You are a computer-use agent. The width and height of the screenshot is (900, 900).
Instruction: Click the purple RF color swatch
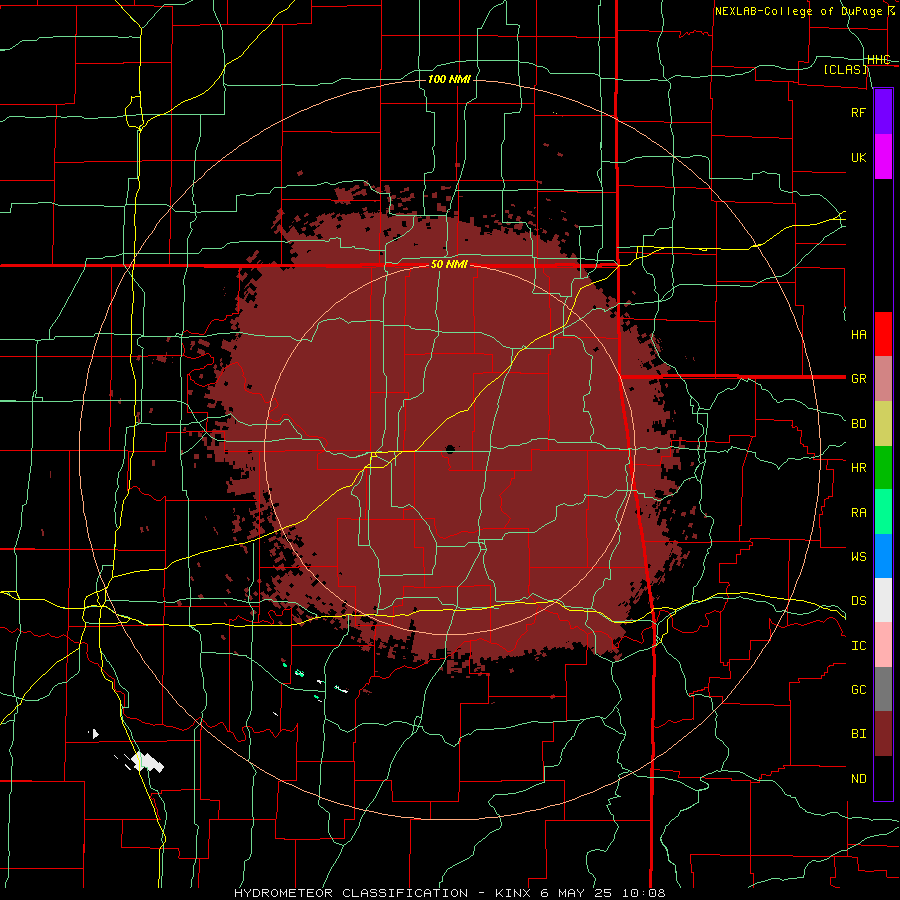(x=883, y=112)
